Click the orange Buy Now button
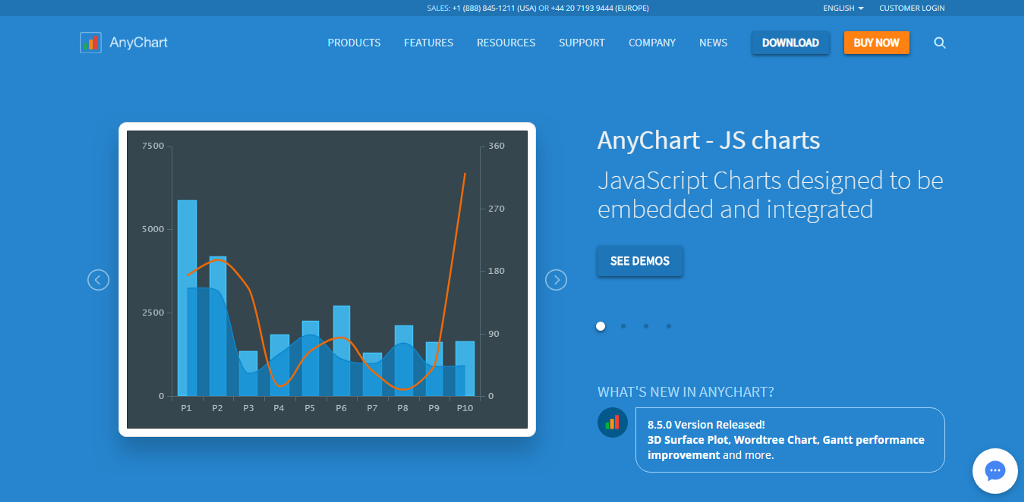1024x502 pixels. 876,43
